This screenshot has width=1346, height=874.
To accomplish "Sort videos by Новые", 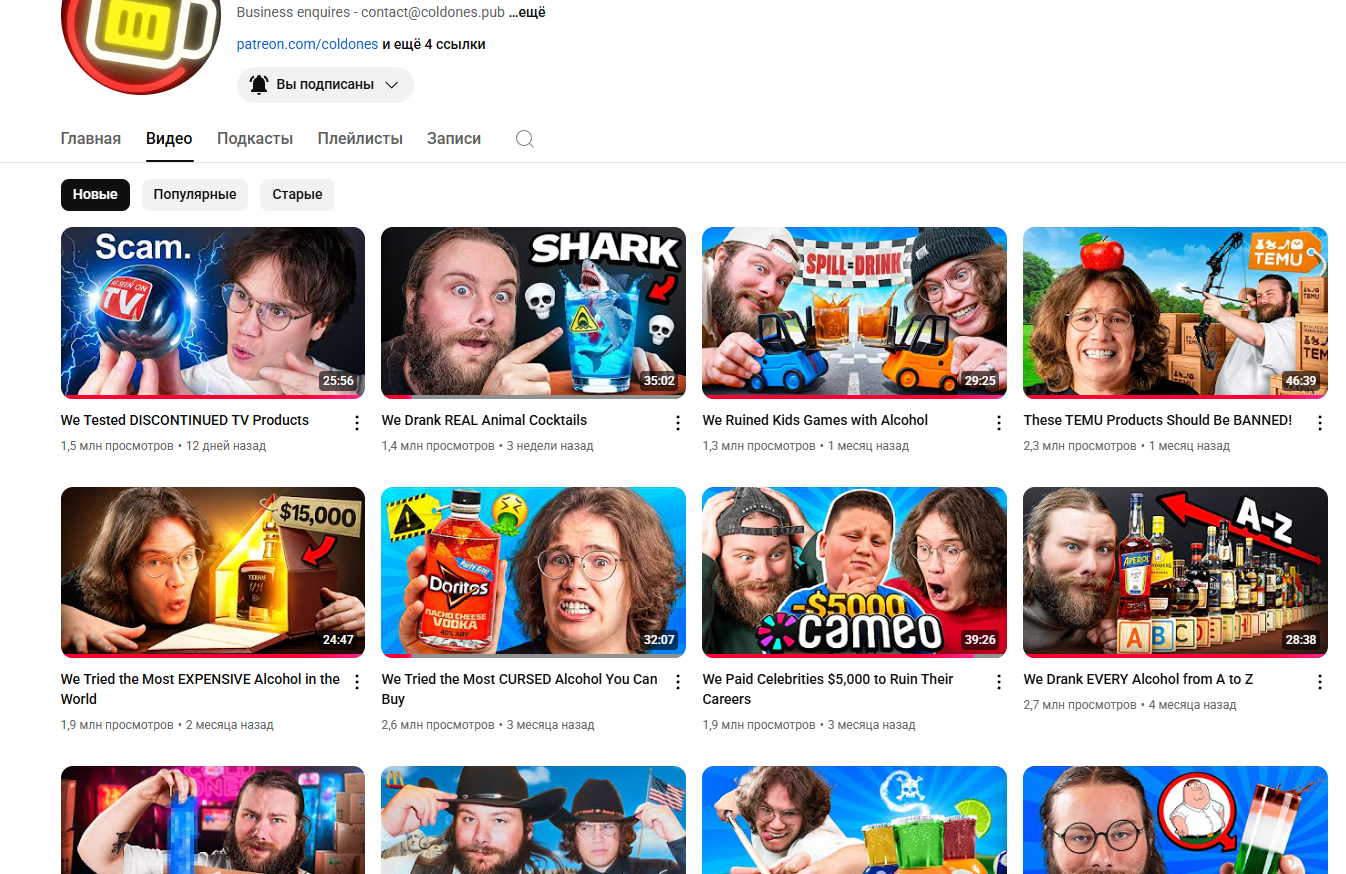I will [x=95, y=195].
